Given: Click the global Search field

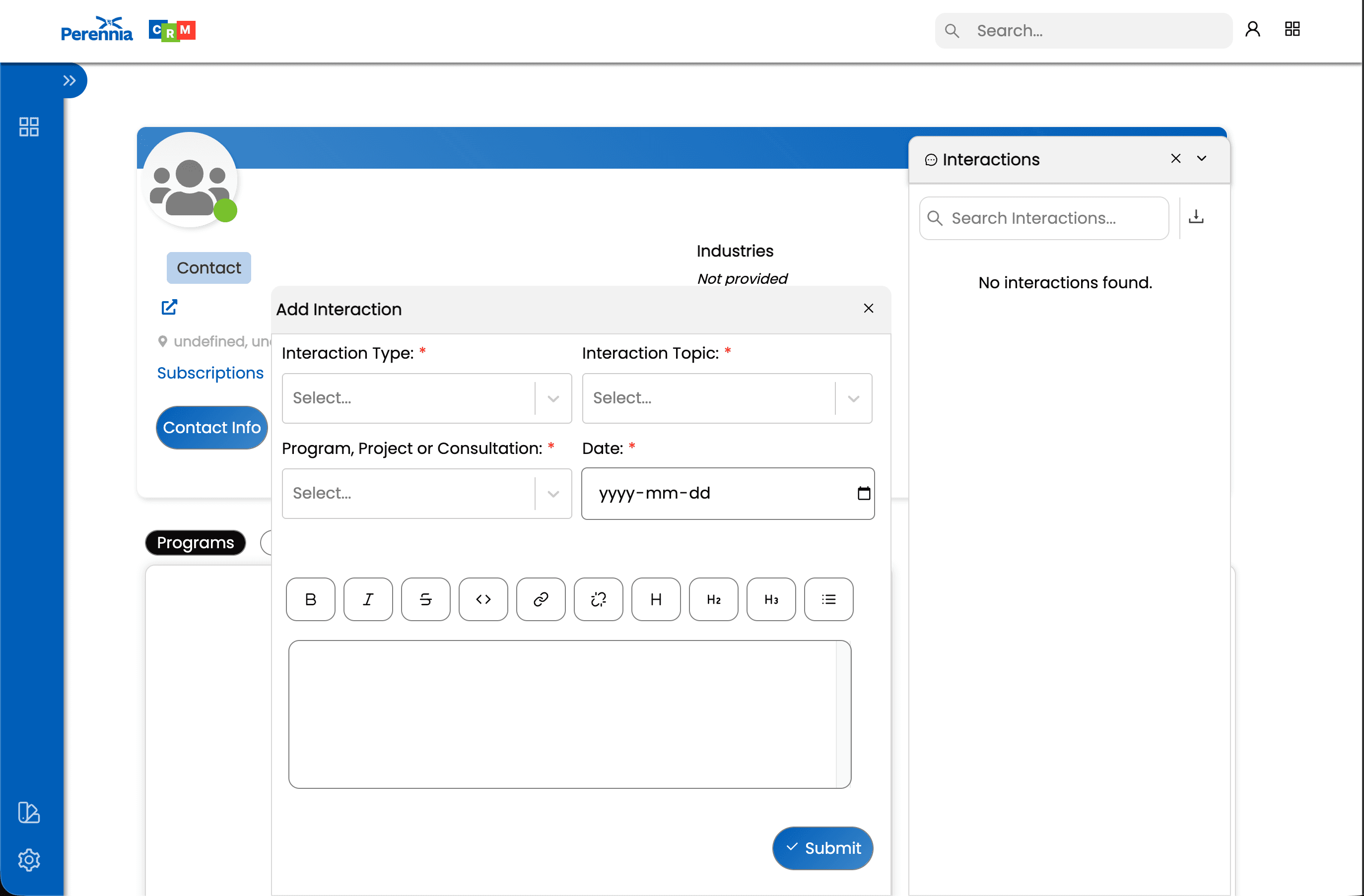Looking at the screenshot, I should pos(1084,31).
